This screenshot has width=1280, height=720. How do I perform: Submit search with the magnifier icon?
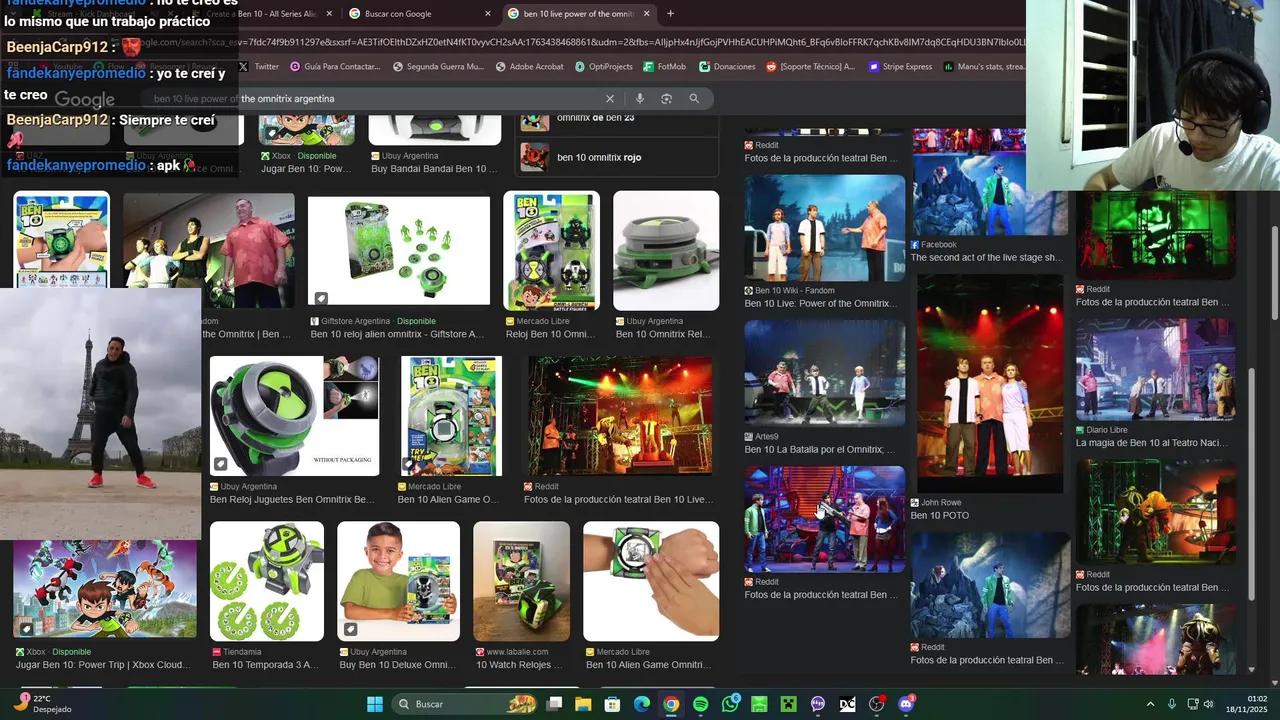tap(694, 99)
